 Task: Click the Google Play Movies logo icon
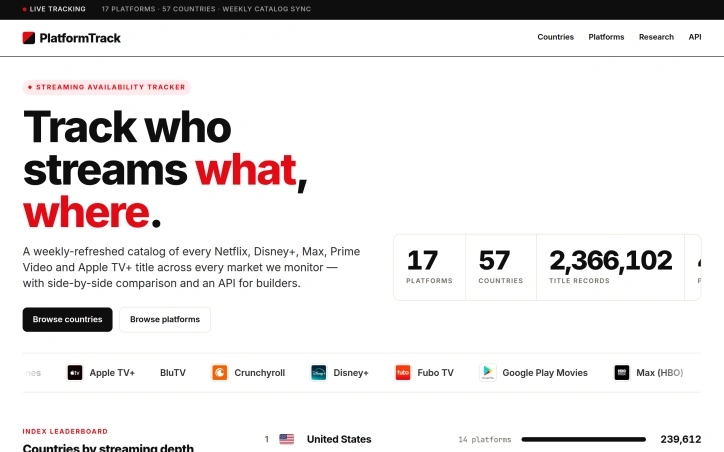(x=488, y=373)
